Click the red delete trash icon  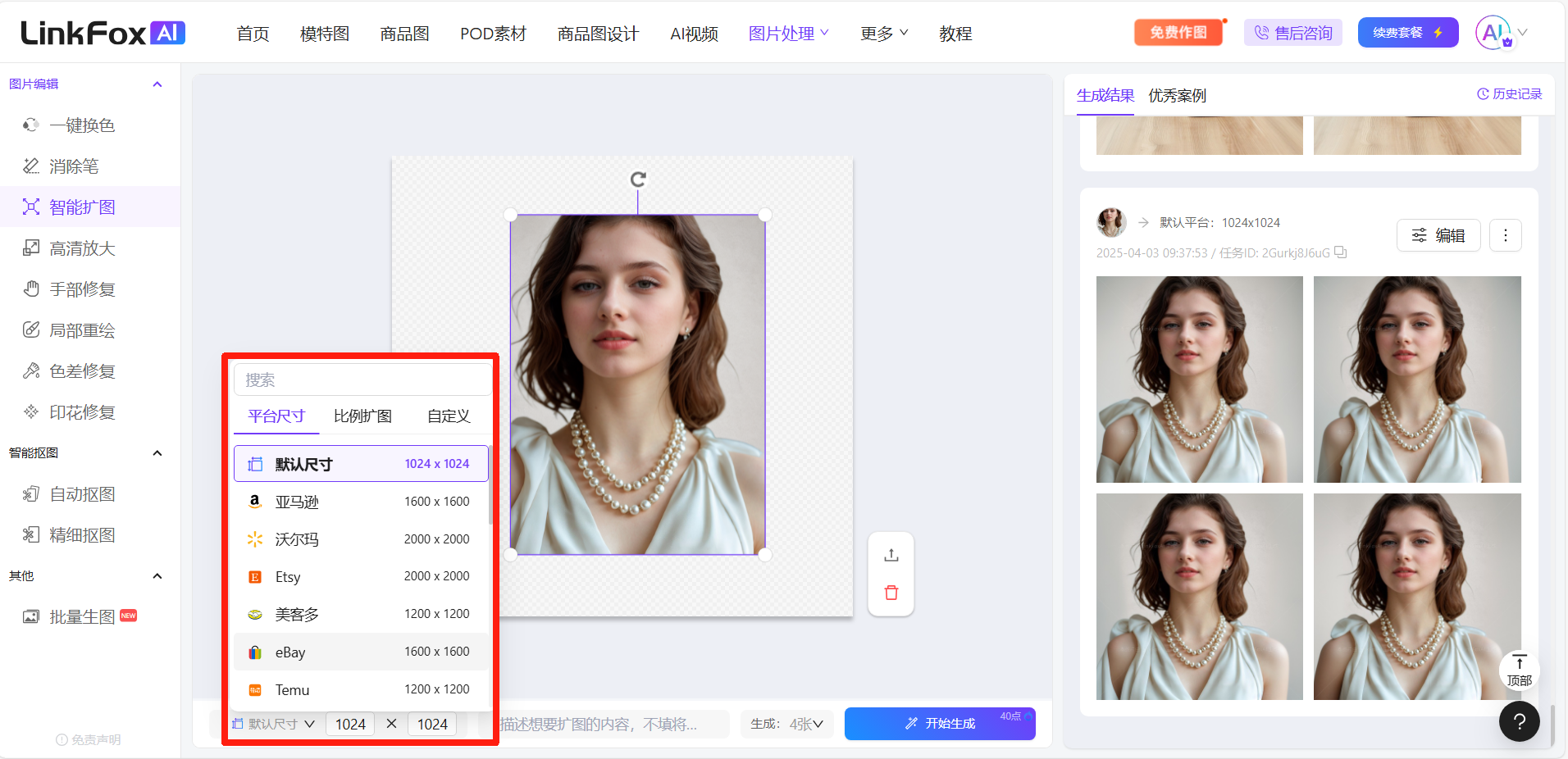pyautogui.click(x=891, y=593)
